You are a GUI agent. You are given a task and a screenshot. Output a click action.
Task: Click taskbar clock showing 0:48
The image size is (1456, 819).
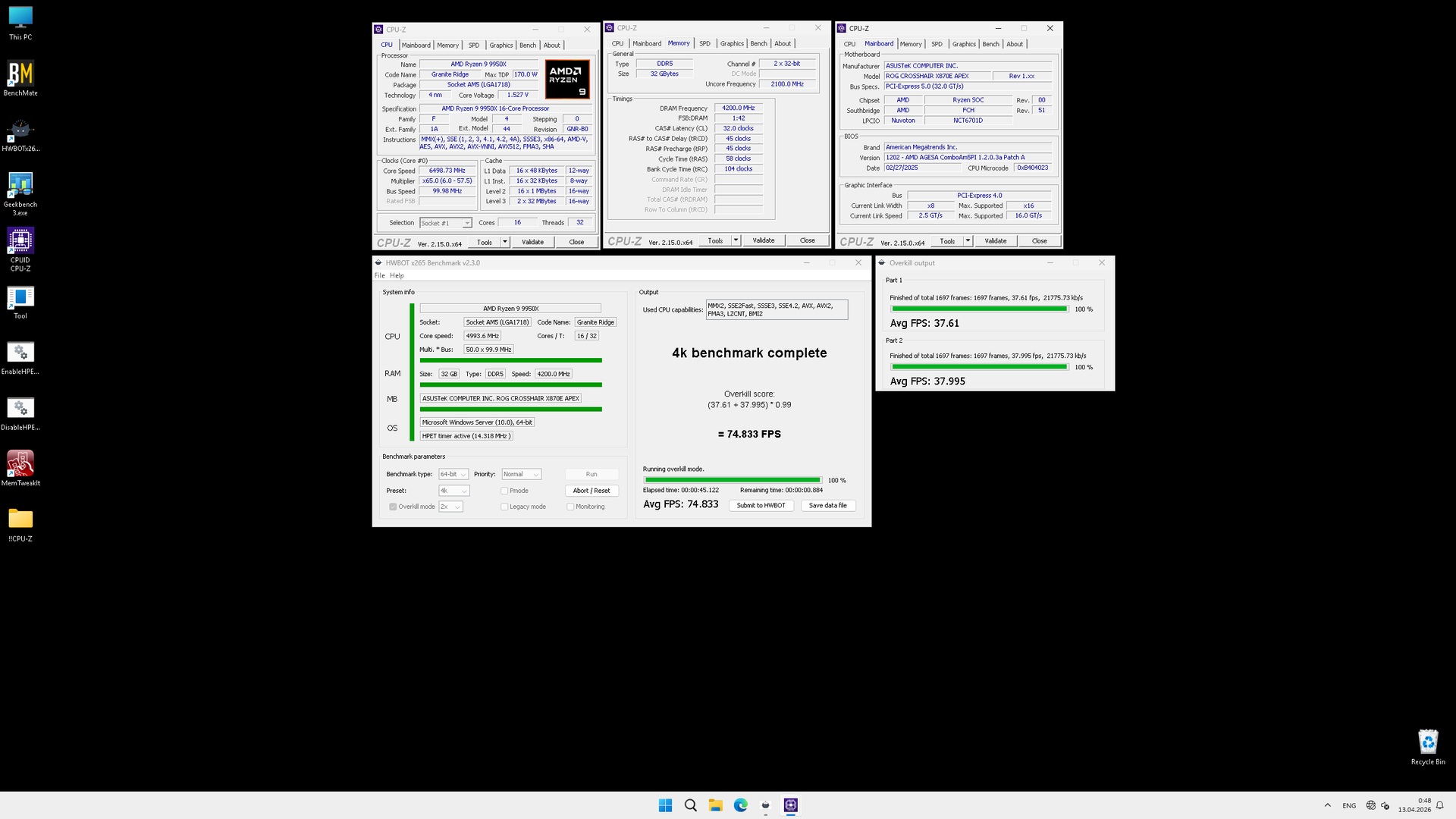point(1415,805)
